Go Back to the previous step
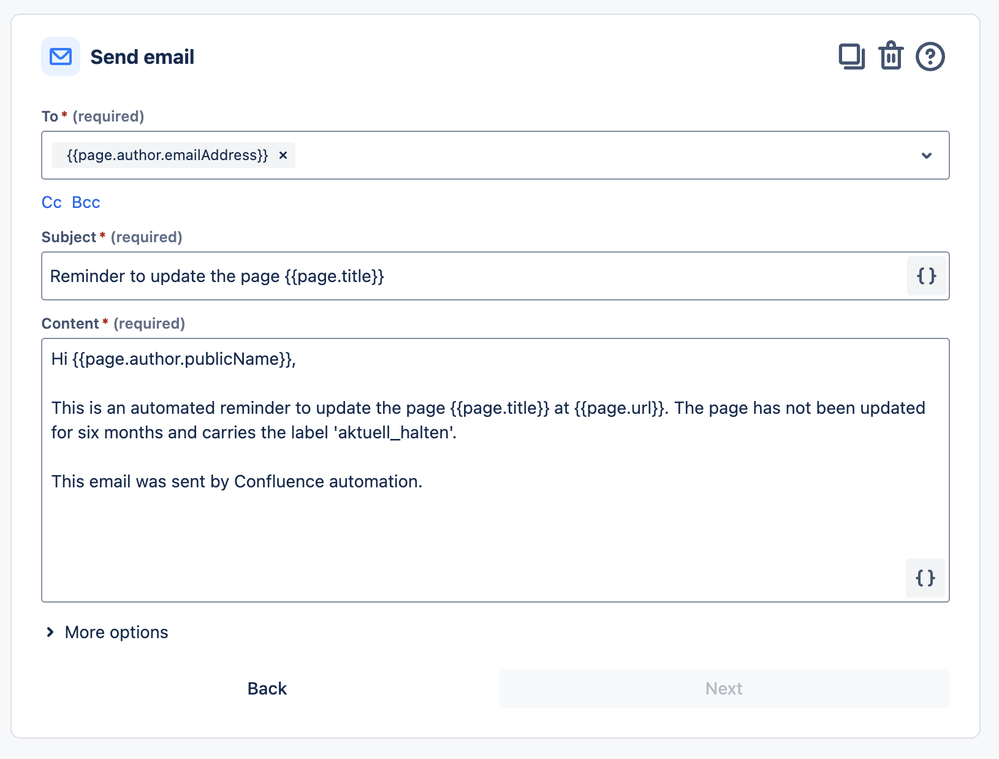Screen dimensions: 999x759 pyautogui.click(x=267, y=688)
